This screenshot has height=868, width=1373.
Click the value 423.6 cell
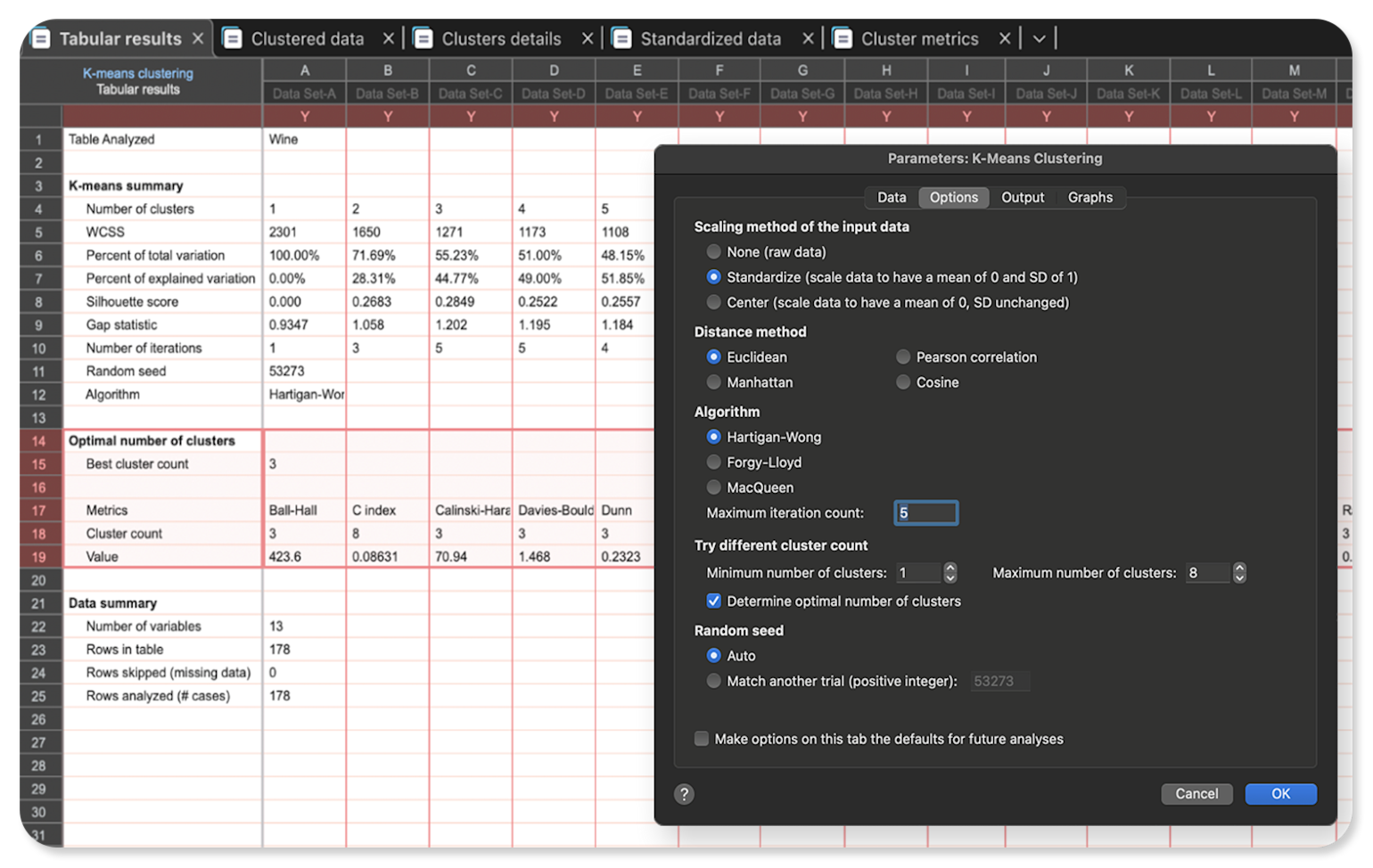click(x=305, y=557)
